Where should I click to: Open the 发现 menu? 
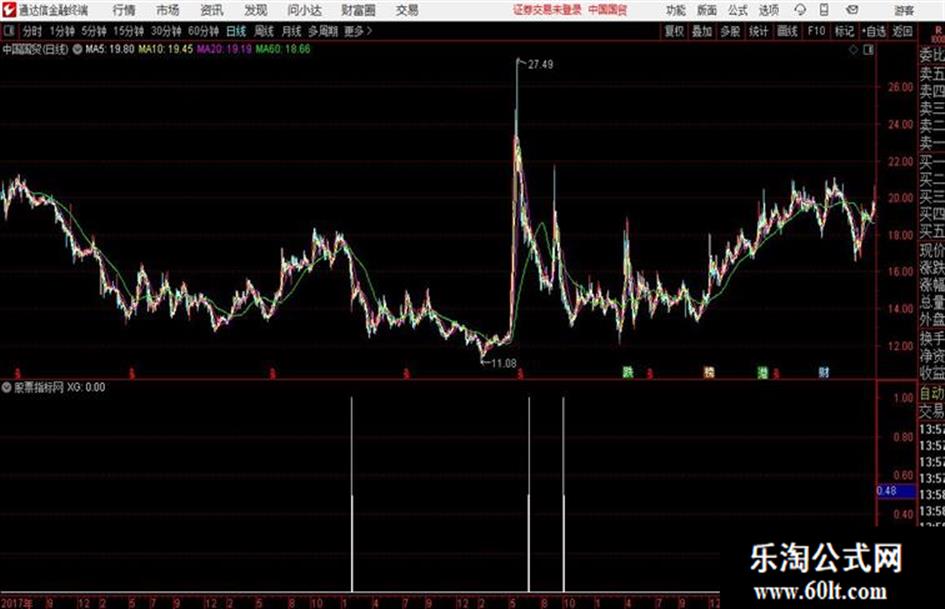[x=256, y=10]
